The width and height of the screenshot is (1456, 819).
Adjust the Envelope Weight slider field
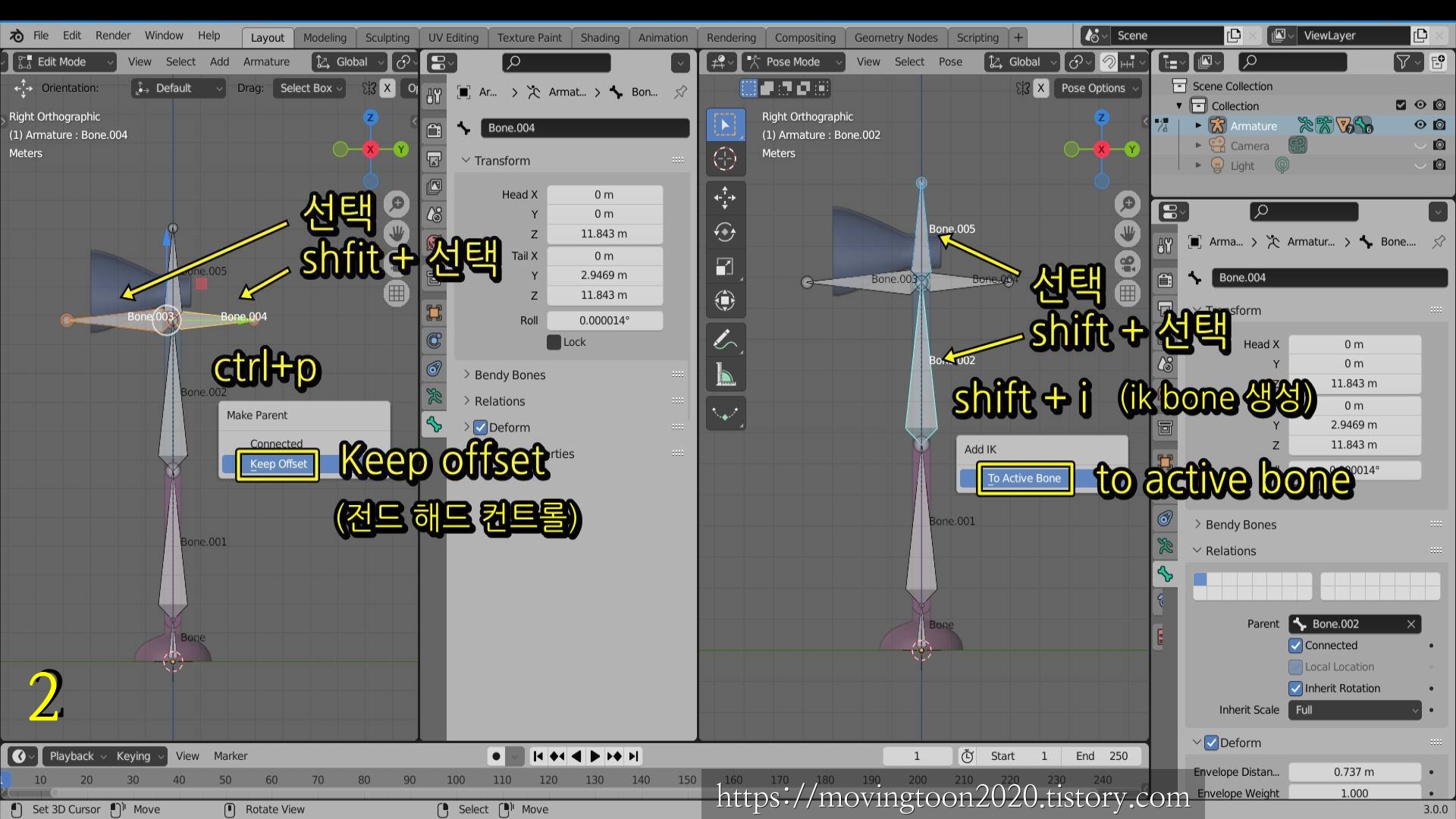click(x=1354, y=793)
